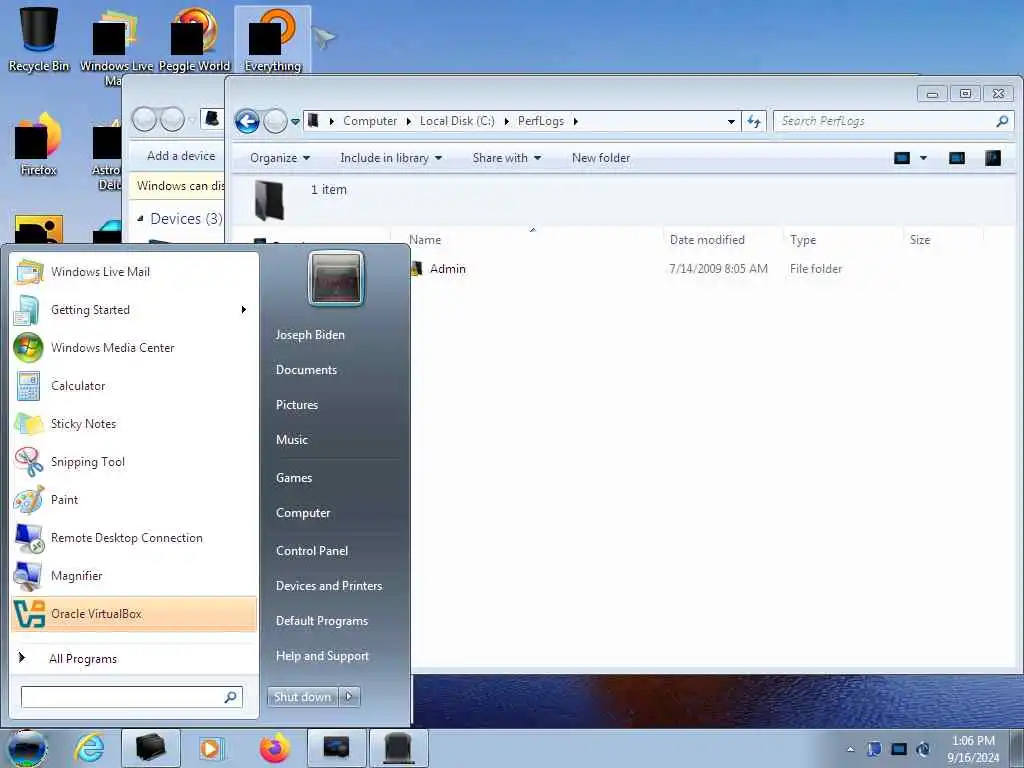Toggle the preview pane
The width and height of the screenshot is (1024, 768).
(957, 158)
